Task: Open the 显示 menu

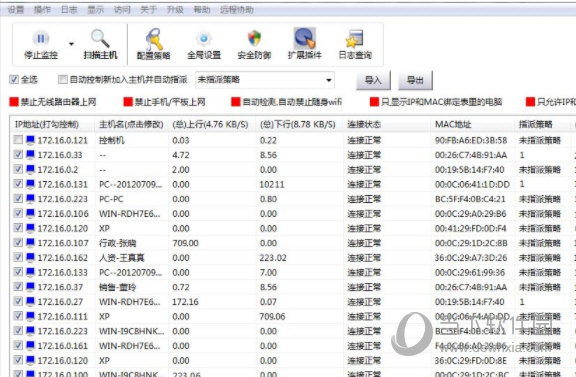Action: 96,10
